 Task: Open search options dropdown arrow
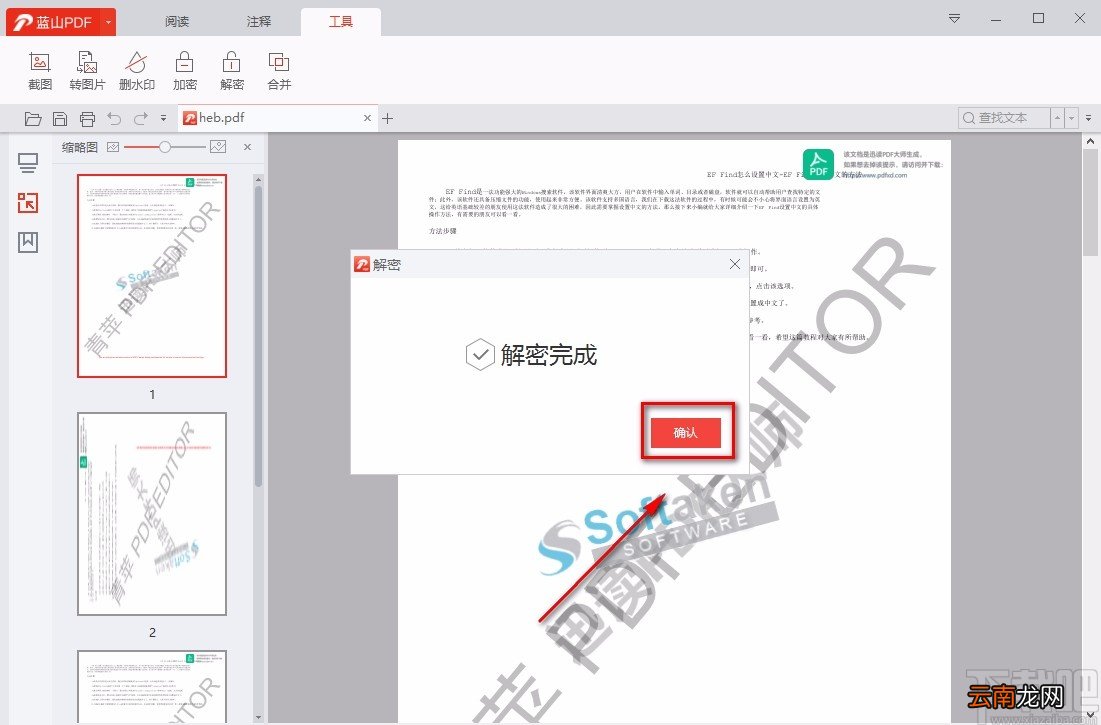coord(1072,118)
